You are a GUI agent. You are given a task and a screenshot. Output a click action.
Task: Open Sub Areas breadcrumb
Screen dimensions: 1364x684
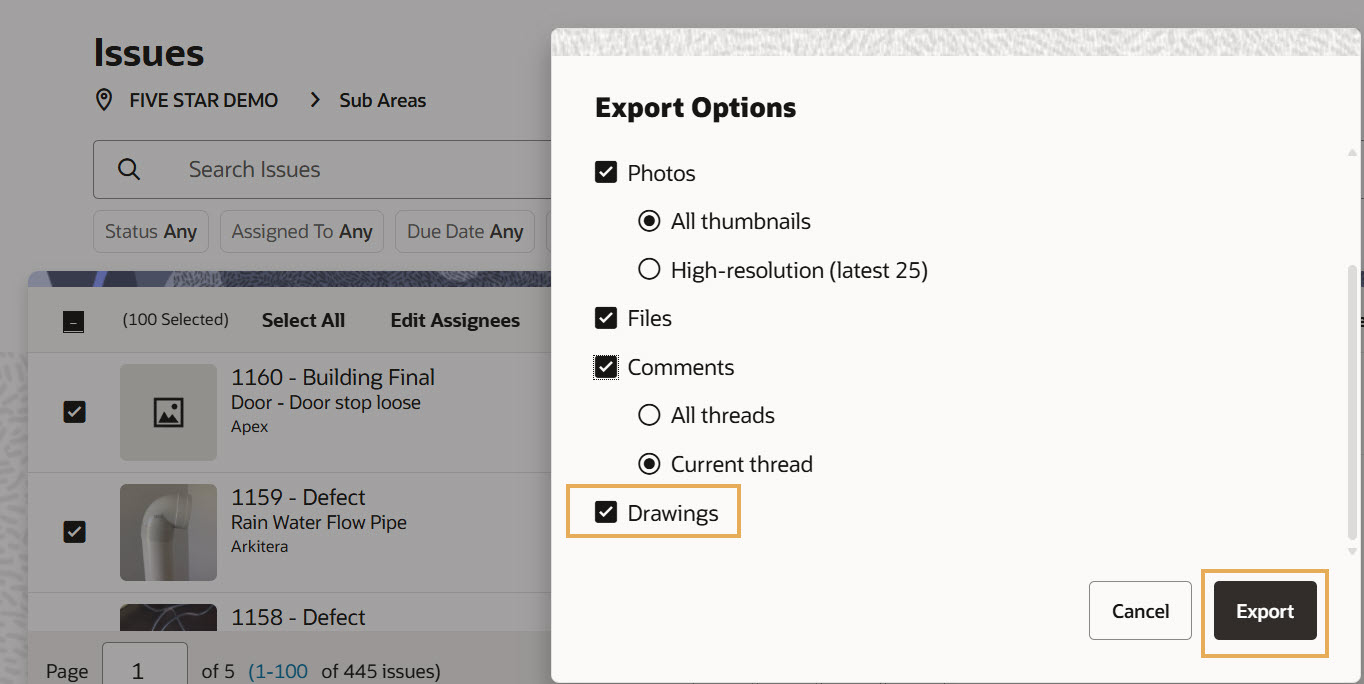point(382,100)
